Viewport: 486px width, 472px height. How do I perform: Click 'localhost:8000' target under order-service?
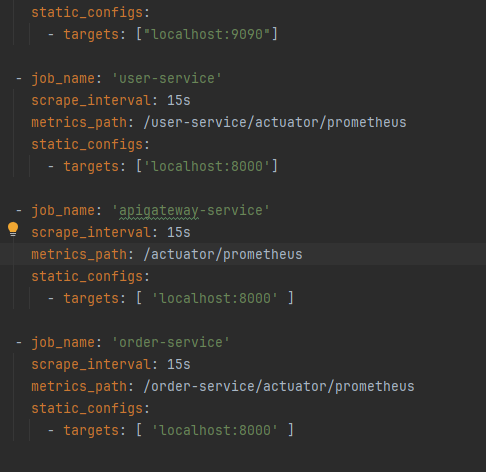click(215, 430)
